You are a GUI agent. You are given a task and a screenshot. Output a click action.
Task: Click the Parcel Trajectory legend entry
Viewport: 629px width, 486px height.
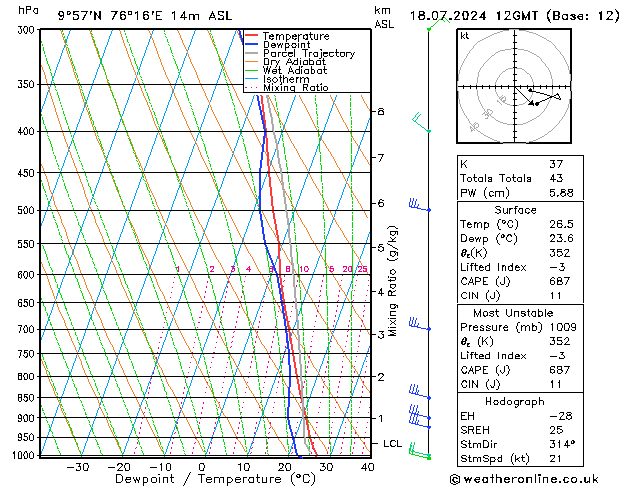click(x=300, y=53)
